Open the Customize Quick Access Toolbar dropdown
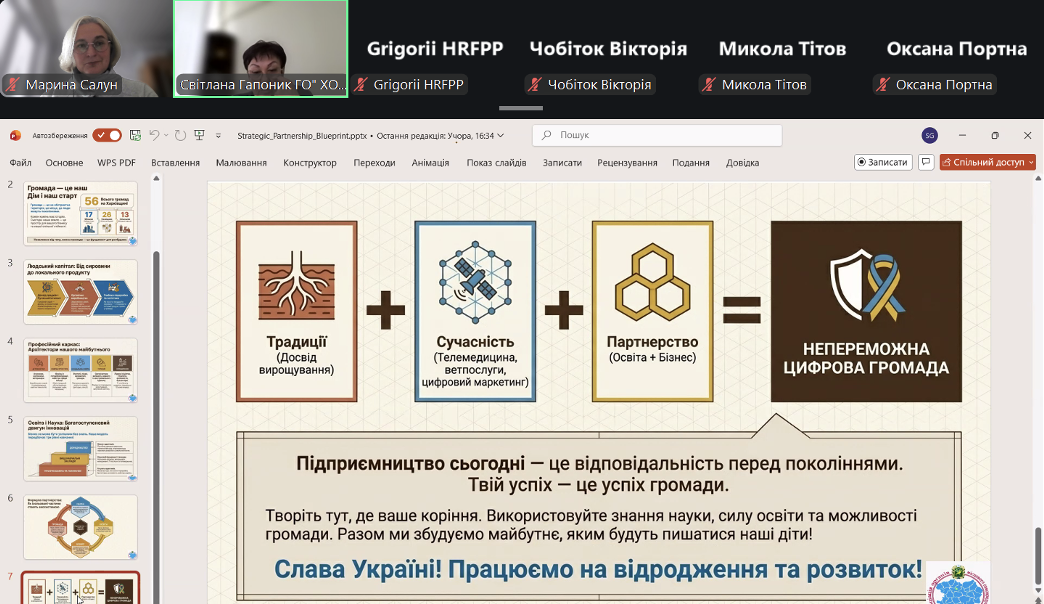Screen dimensions: 1044x604 pos(218,136)
